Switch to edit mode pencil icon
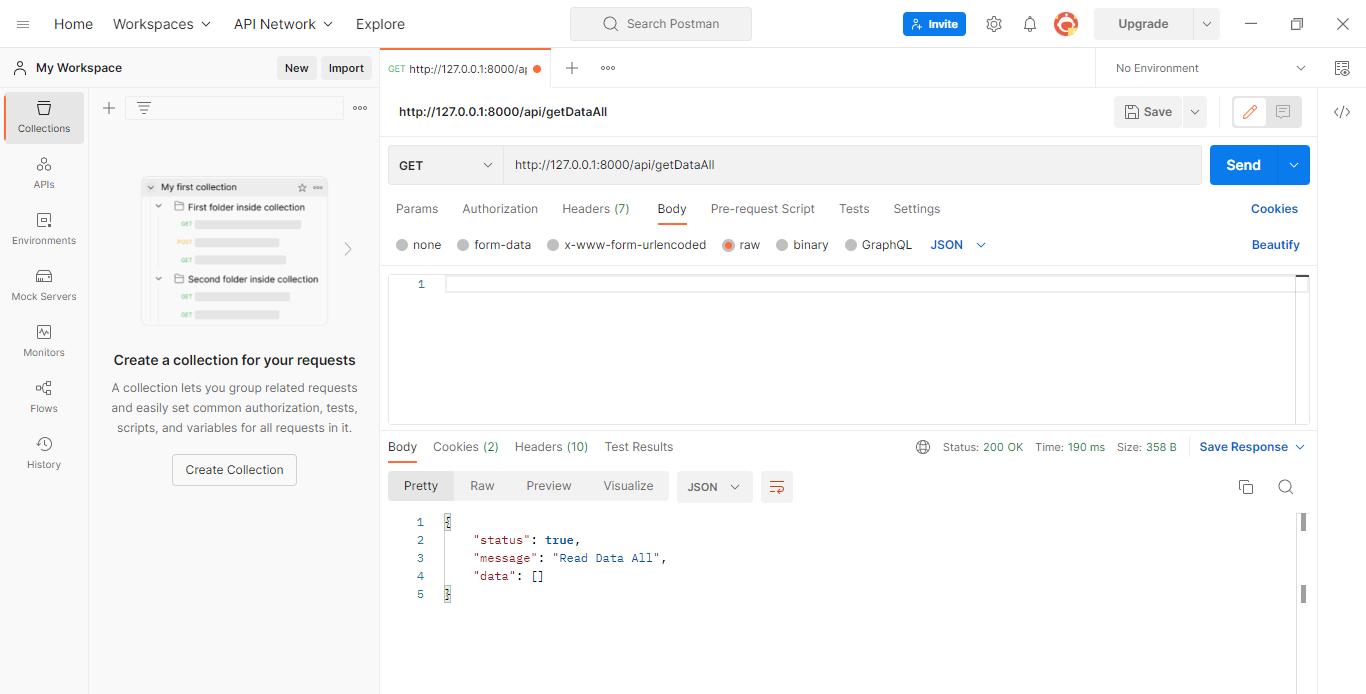This screenshot has height=694, width=1366. (1250, 112)
